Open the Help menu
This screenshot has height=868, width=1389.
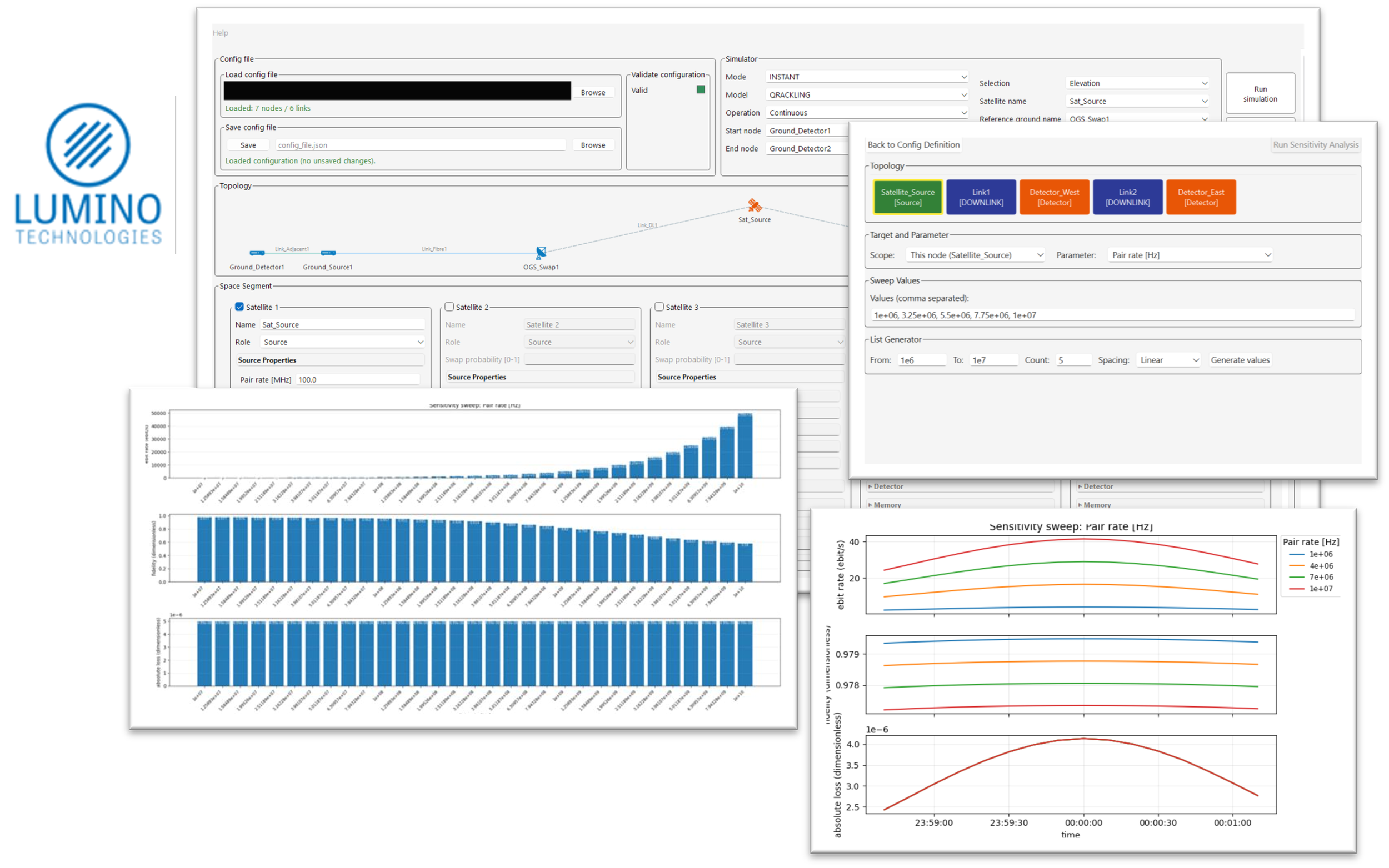click(221, 33)
